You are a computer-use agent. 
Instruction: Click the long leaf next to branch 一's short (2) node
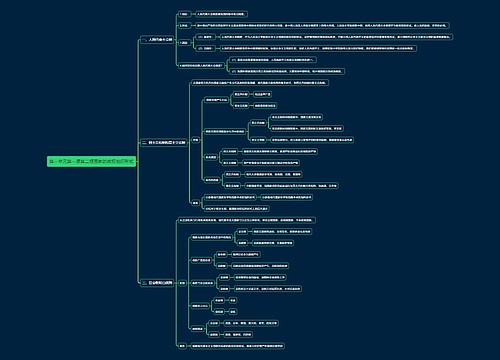318,48
